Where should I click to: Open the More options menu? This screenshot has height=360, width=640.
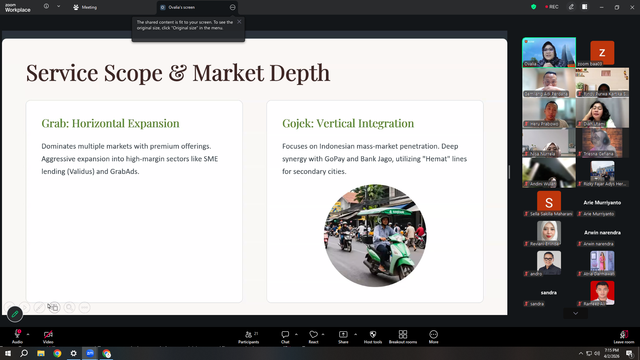click(433, 336)
